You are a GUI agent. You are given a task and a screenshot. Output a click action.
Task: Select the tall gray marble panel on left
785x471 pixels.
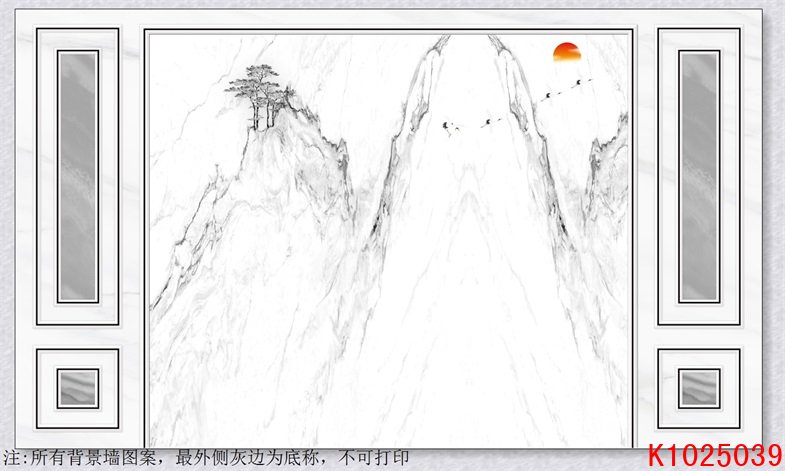tap(78, 176)
